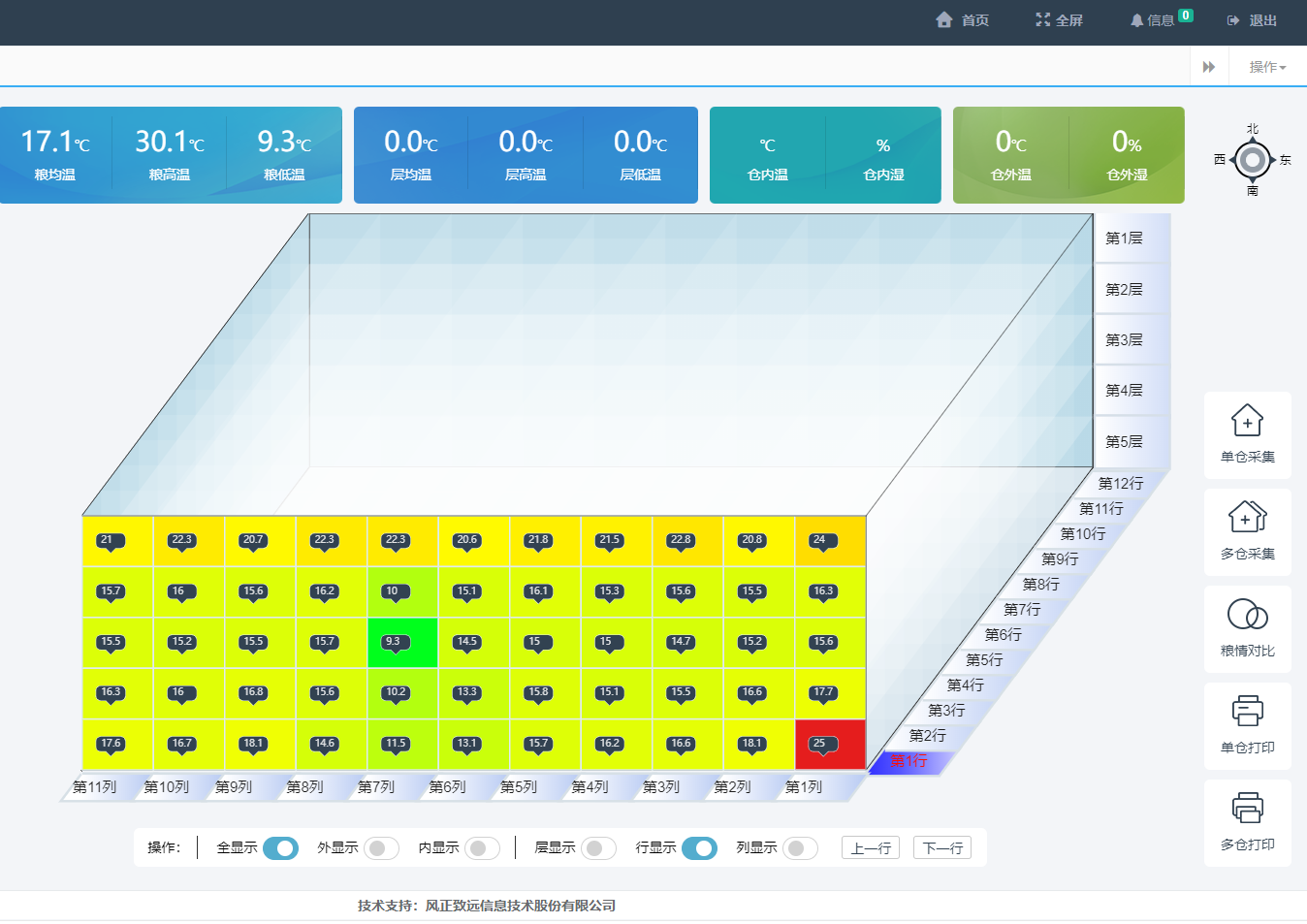Click the red 25 temperature cell
Viewport: 1307px width, 924px height.
830,745
